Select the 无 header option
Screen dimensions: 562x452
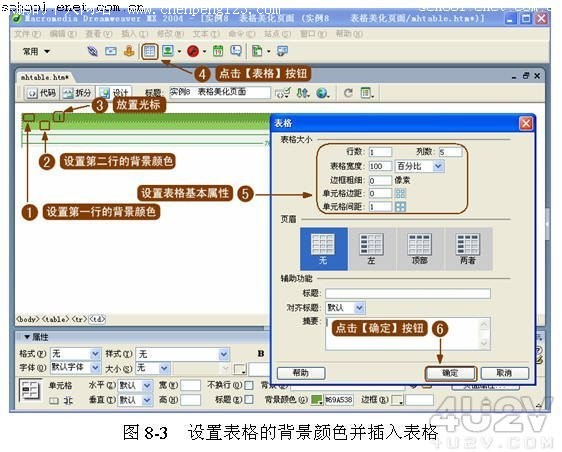click(x=324, y=249)
